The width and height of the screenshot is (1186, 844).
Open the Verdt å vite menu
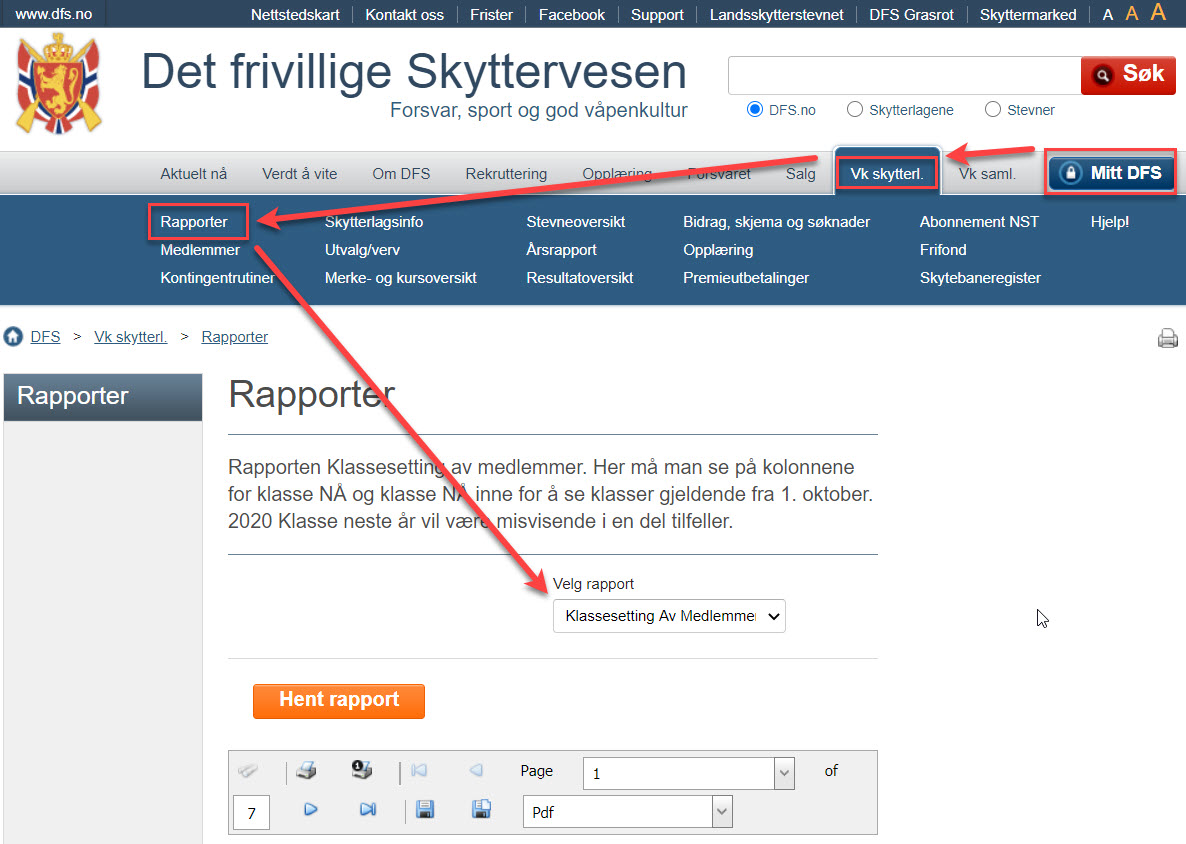point(300,174)
